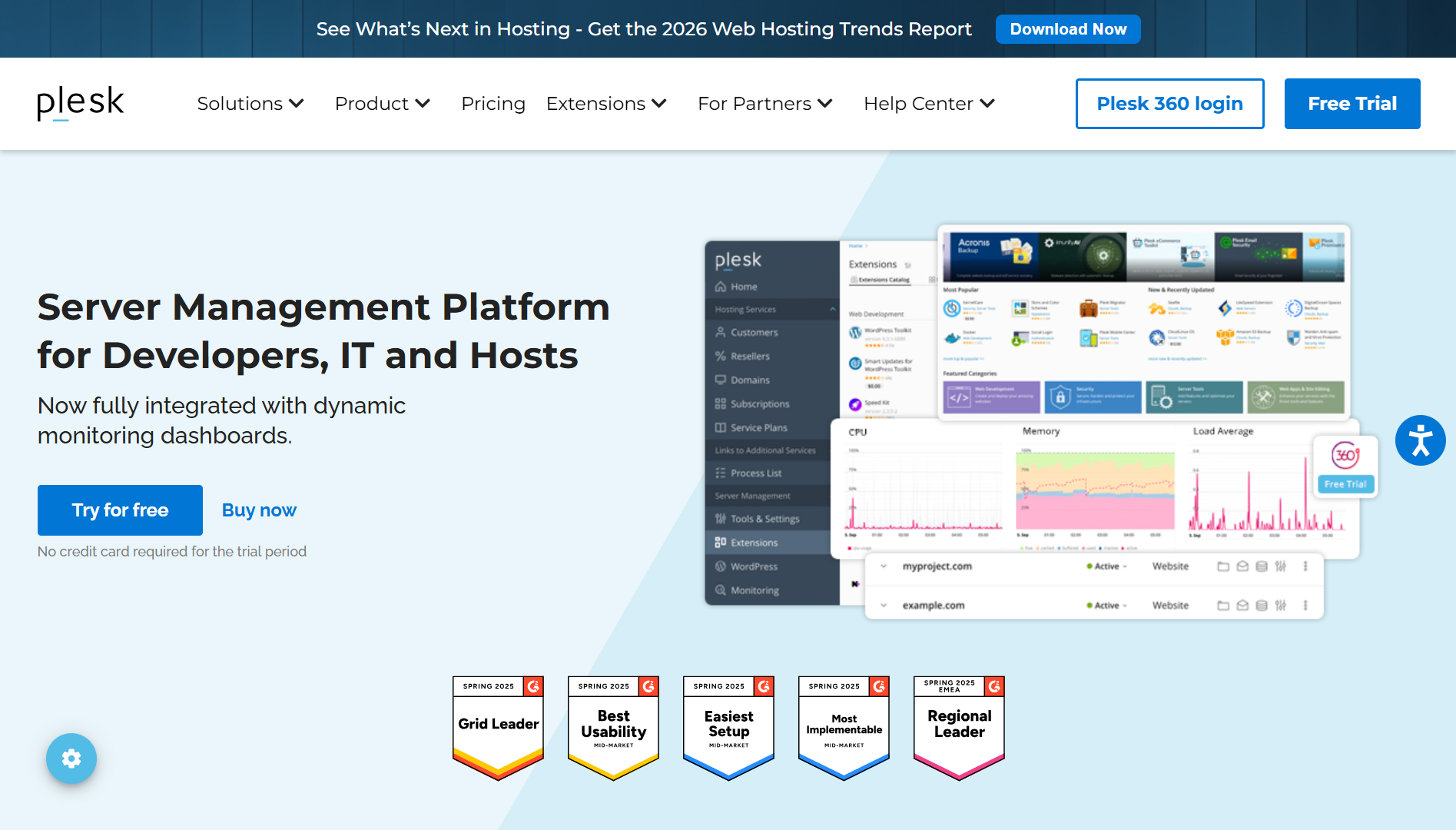Expand the Solutions dropdown menu
1456x830 pixels.
(x=250, y=104)
